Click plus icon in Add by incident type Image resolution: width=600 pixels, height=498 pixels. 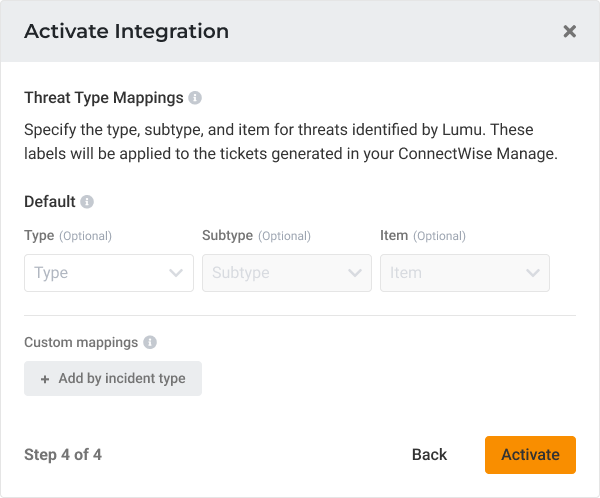45,379
